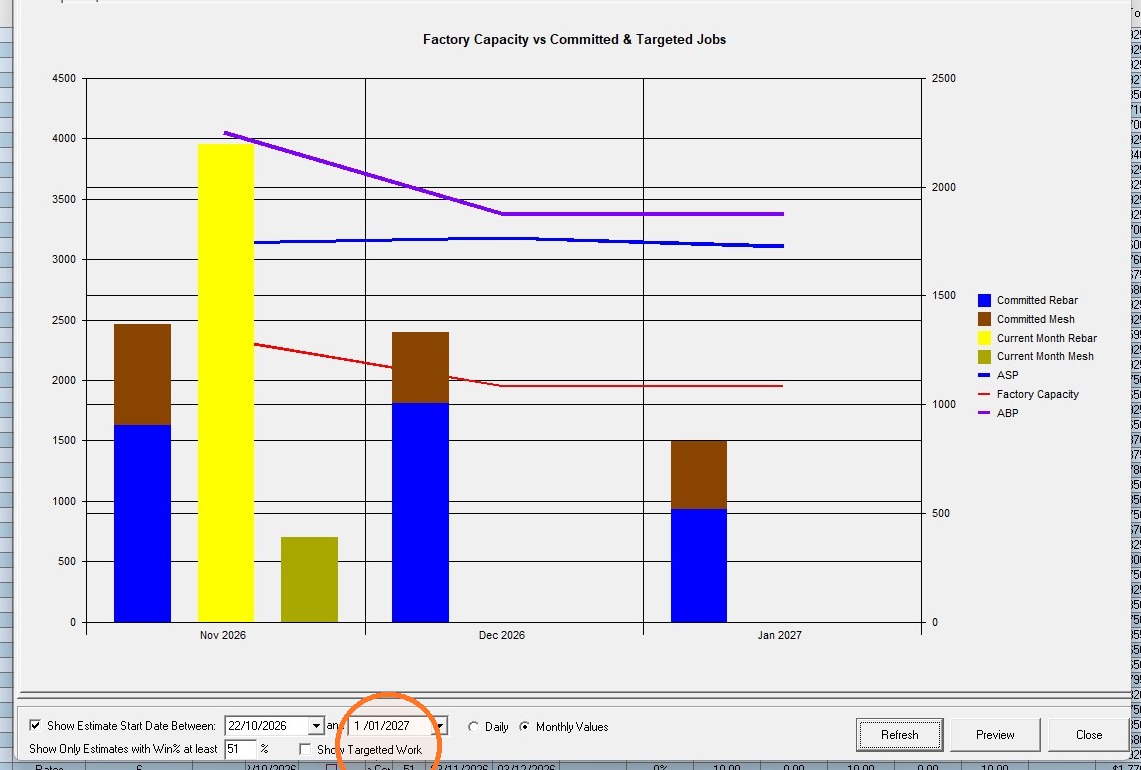Click the Committed Mesh legend swatch
The height and width of the screenshot is (770, 1141).
985,319
